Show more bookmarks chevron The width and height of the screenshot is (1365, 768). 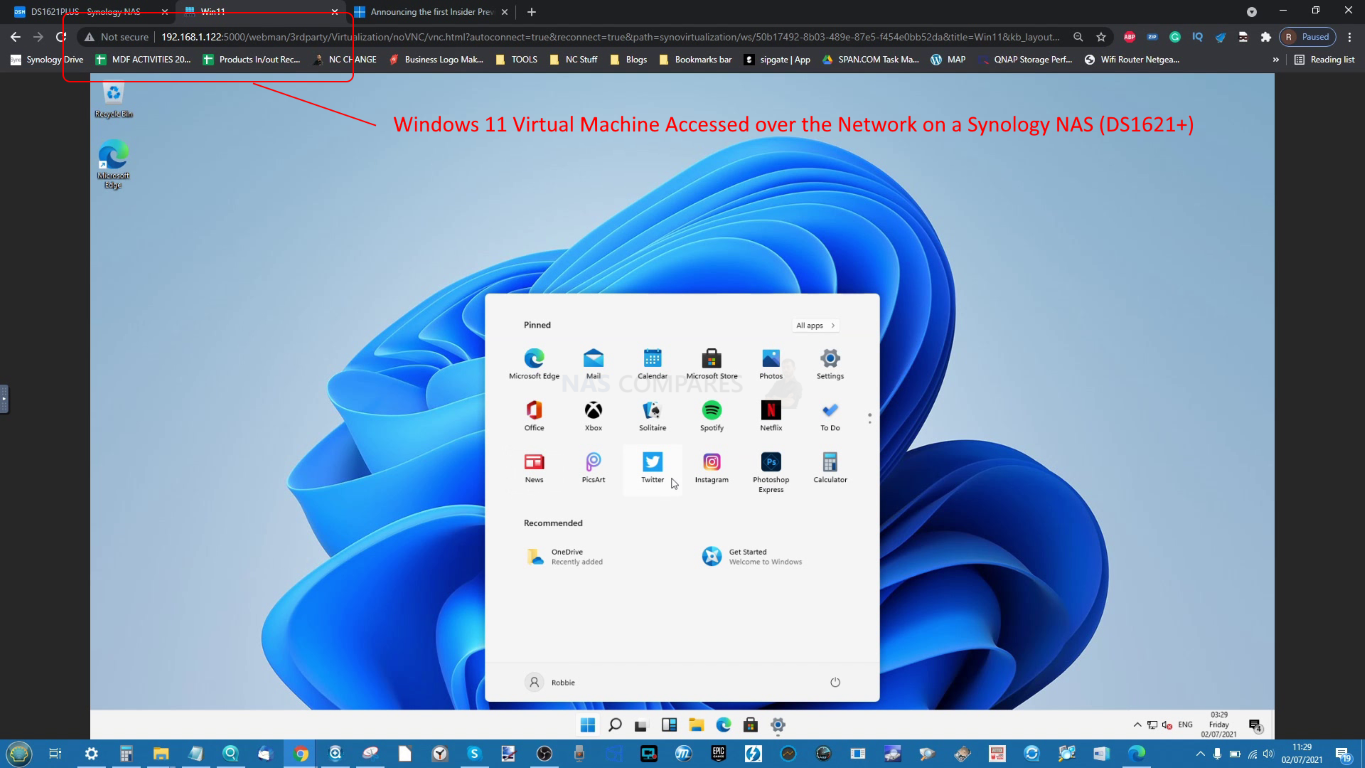click(x=1275, y=59)
